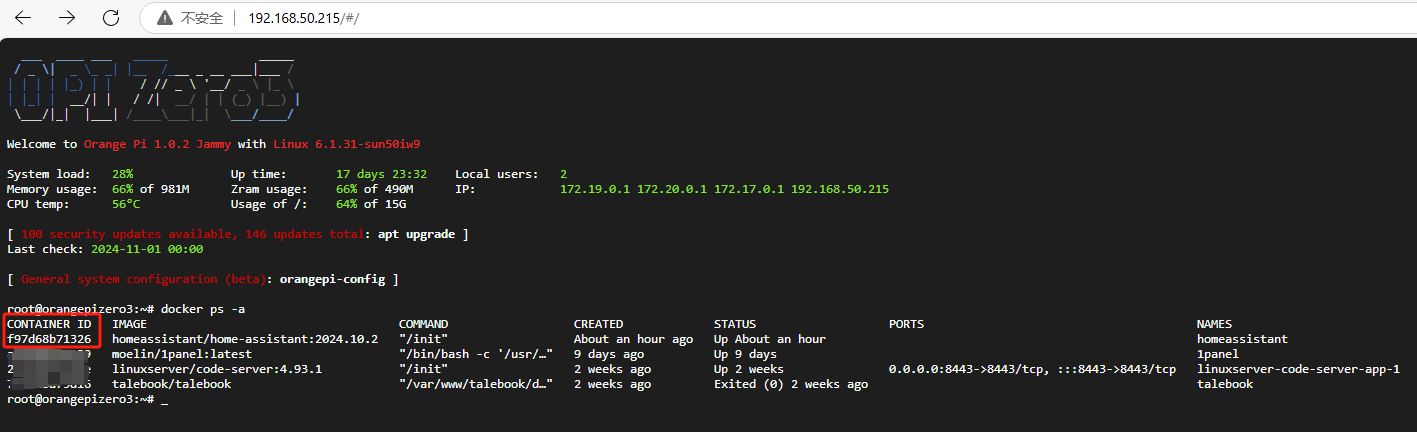Screen dimensions: 1417x432
Task: Click status Up 2 weeks
Action: click(749, 369)
